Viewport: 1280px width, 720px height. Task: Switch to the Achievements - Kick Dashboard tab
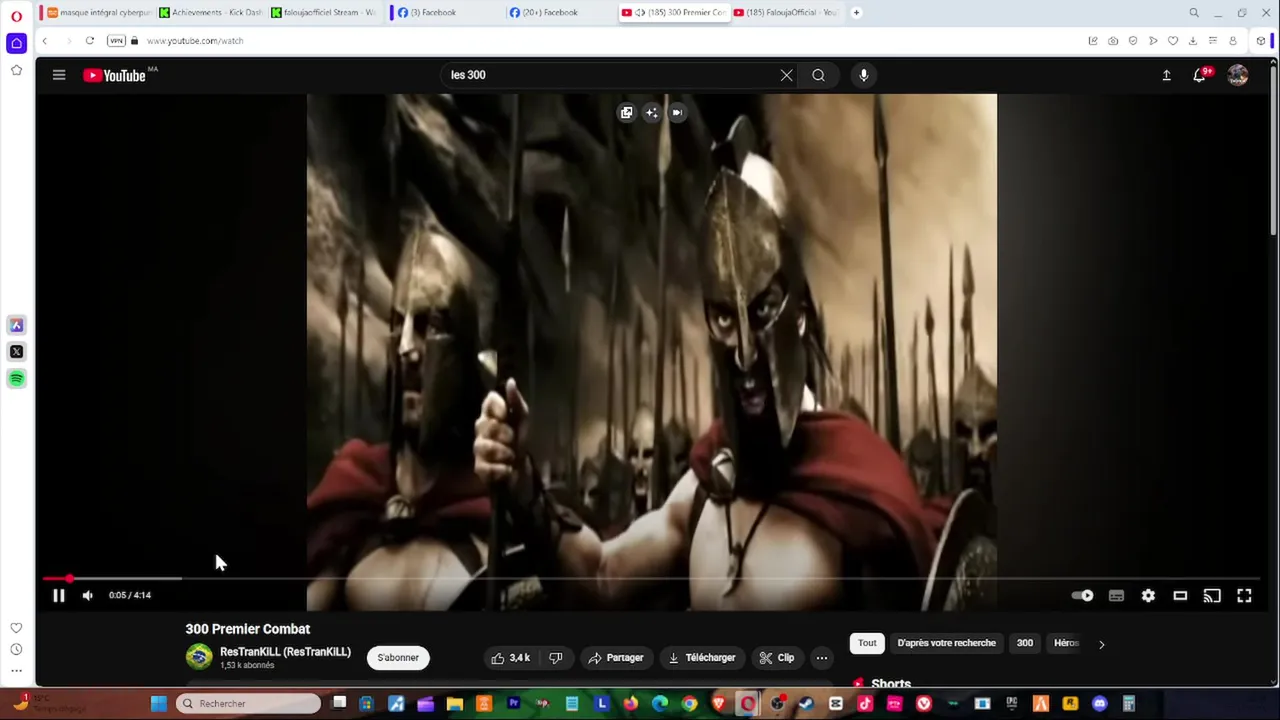tap(211, 12)
